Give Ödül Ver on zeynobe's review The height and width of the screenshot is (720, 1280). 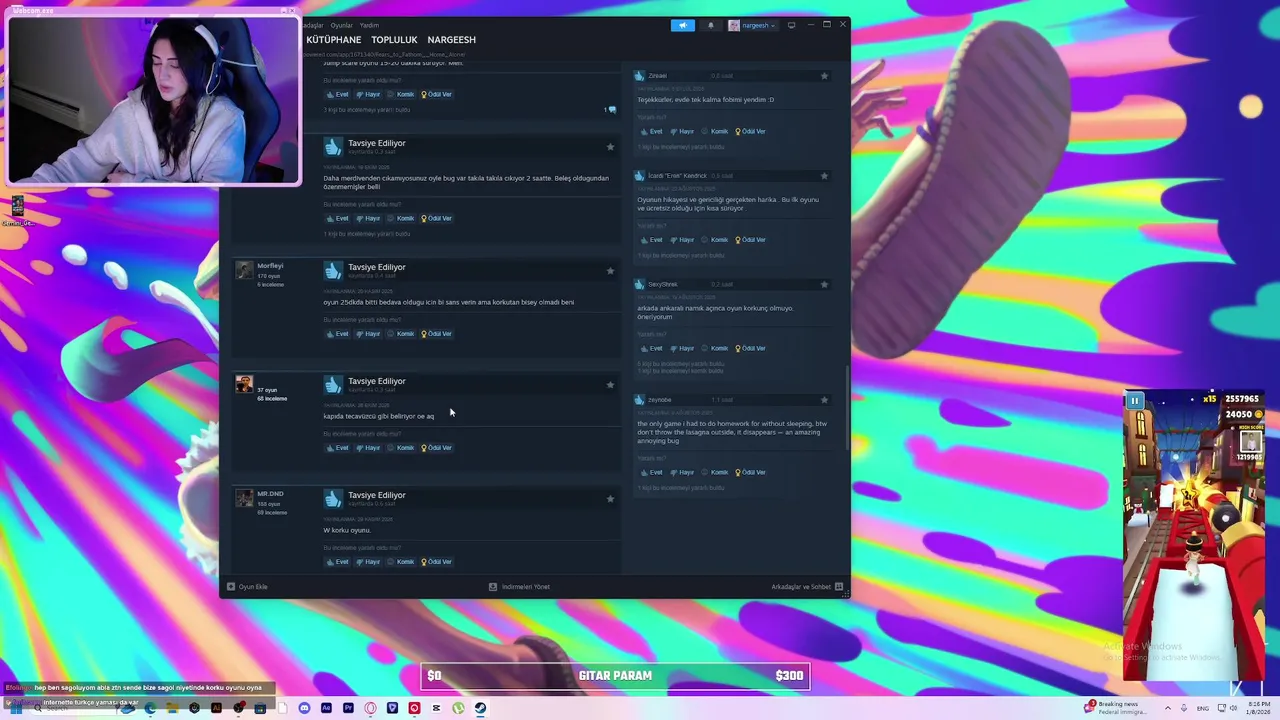point(750,472)
